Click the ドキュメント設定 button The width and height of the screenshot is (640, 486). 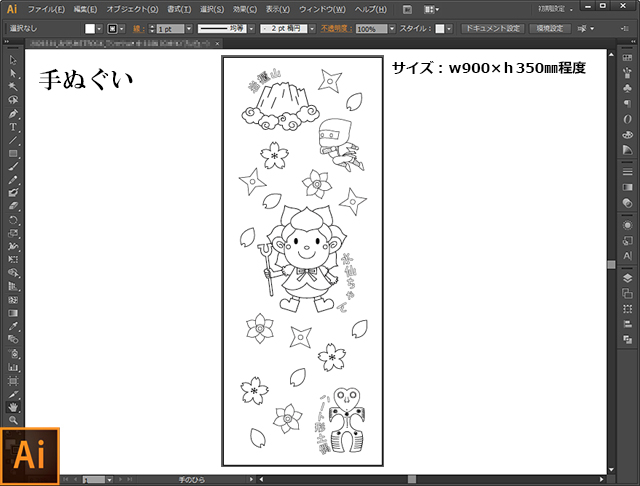(493, 29)
